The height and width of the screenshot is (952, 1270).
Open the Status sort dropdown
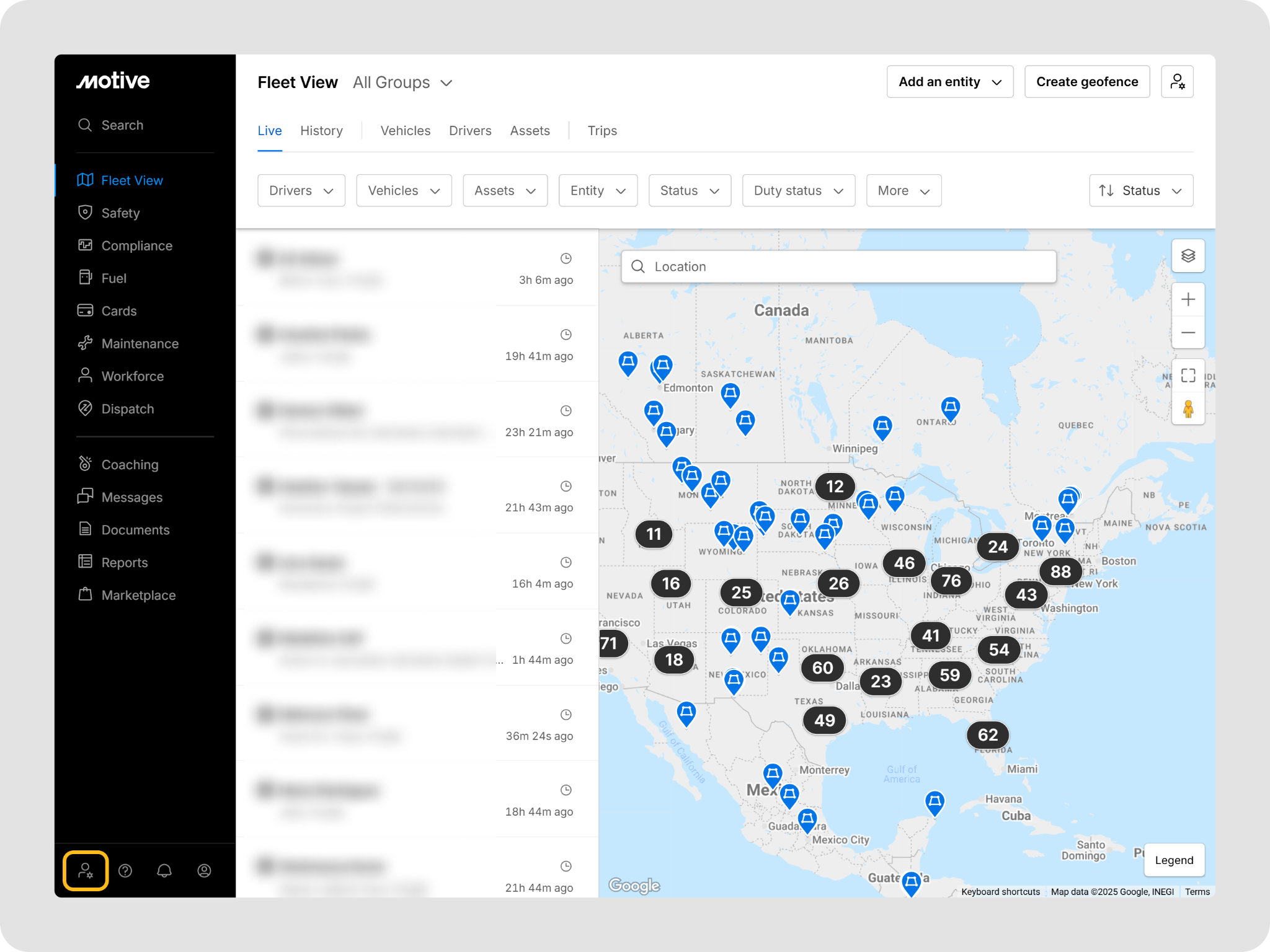click(1140, 191)
